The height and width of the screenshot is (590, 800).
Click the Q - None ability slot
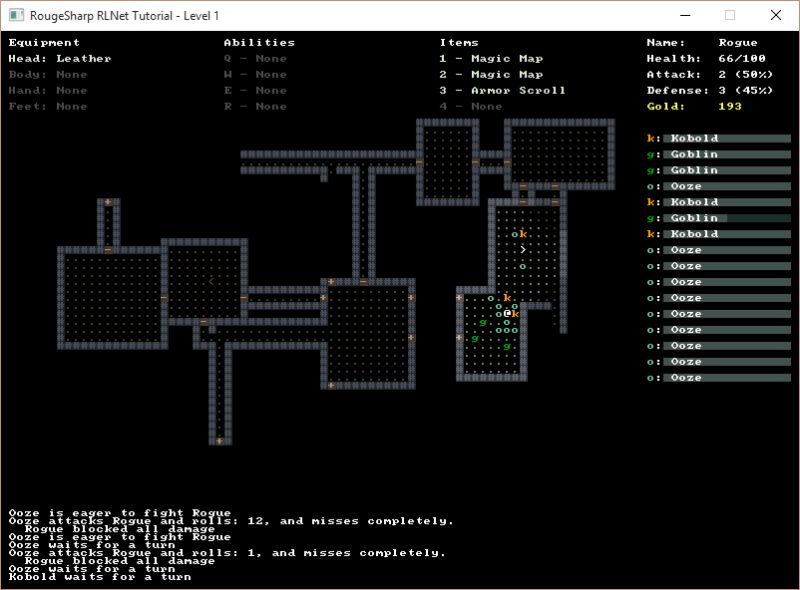point(255,59)
